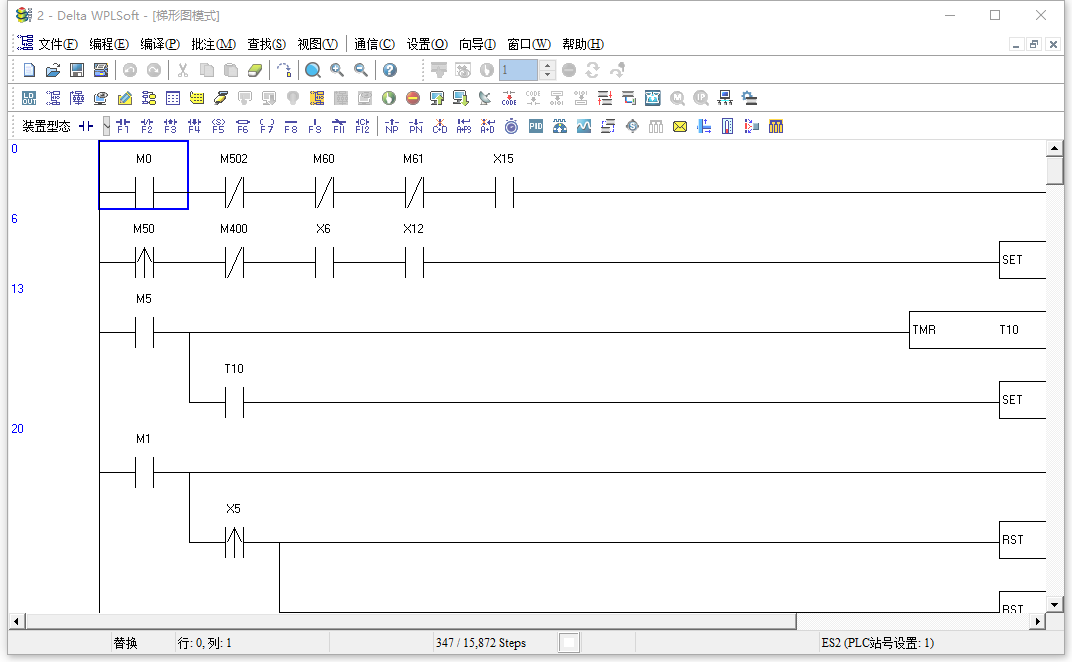Open a project with the folder icon
The width and height of the screenshot is (1072, 662).
pyautogui.click(x=53, y=70)
